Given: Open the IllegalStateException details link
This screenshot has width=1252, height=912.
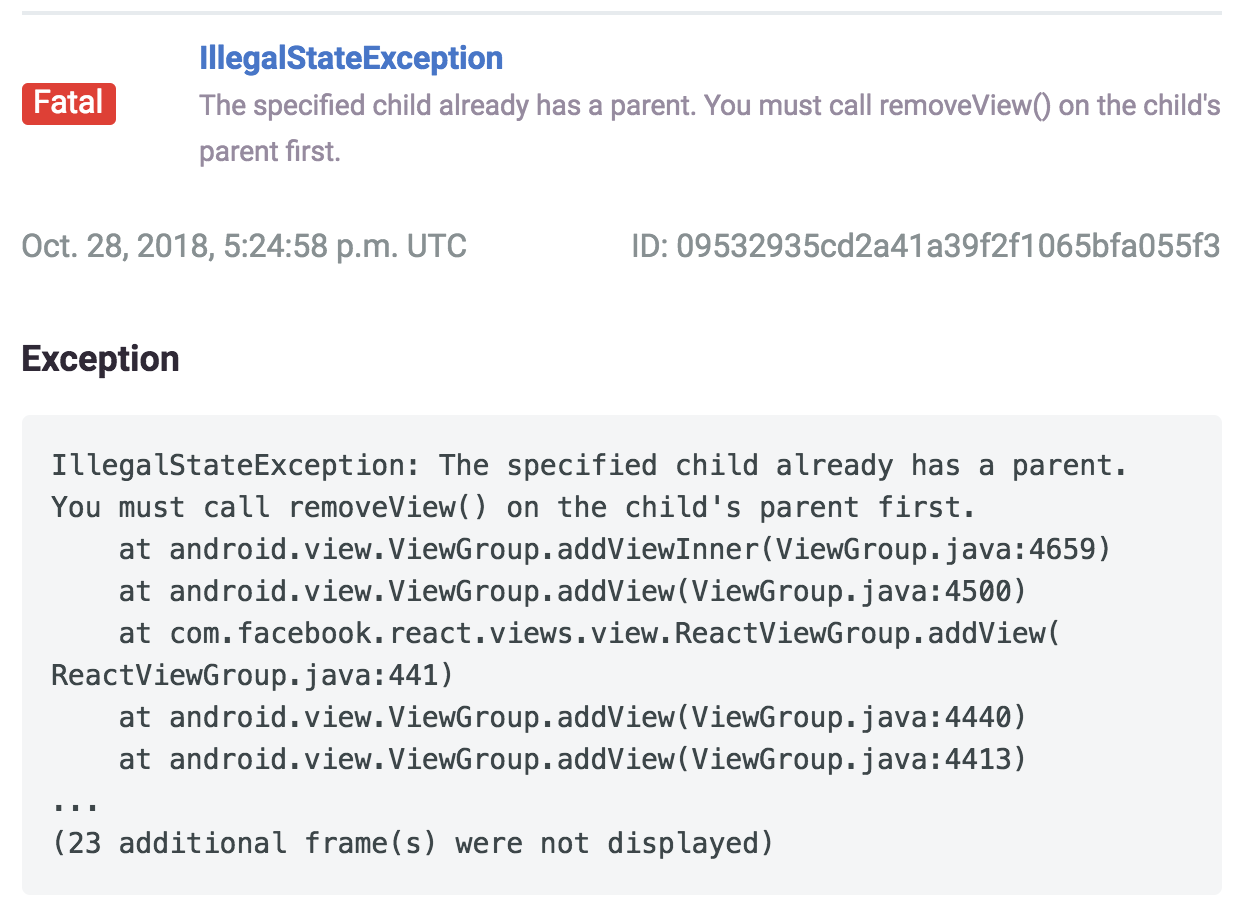Looking at the screenshot, I should point(352,58).
